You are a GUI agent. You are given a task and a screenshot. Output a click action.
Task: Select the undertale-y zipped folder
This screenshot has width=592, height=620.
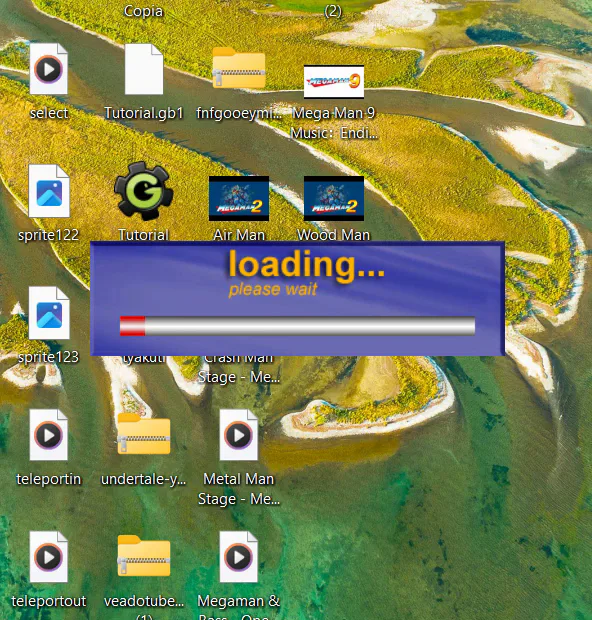coord(144,434)
